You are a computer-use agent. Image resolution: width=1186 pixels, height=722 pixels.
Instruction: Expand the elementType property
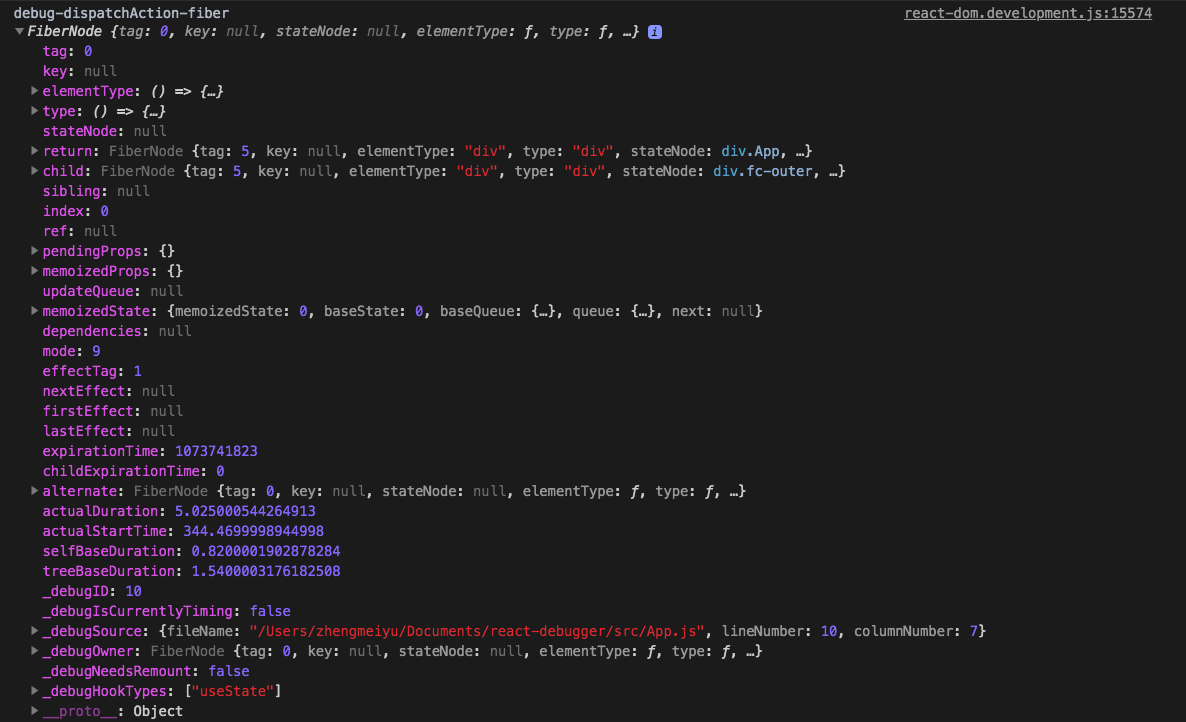coord(35,91)
